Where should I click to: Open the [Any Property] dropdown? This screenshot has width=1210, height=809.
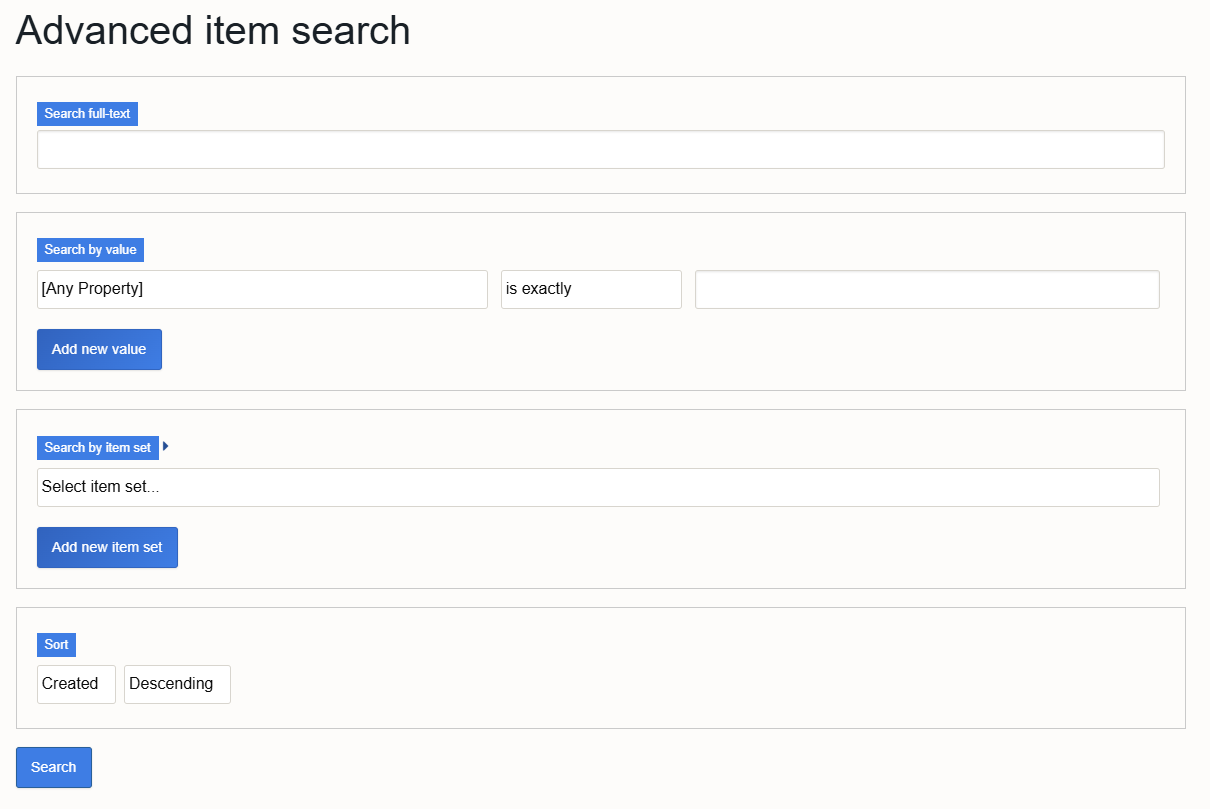pos(261,289)
